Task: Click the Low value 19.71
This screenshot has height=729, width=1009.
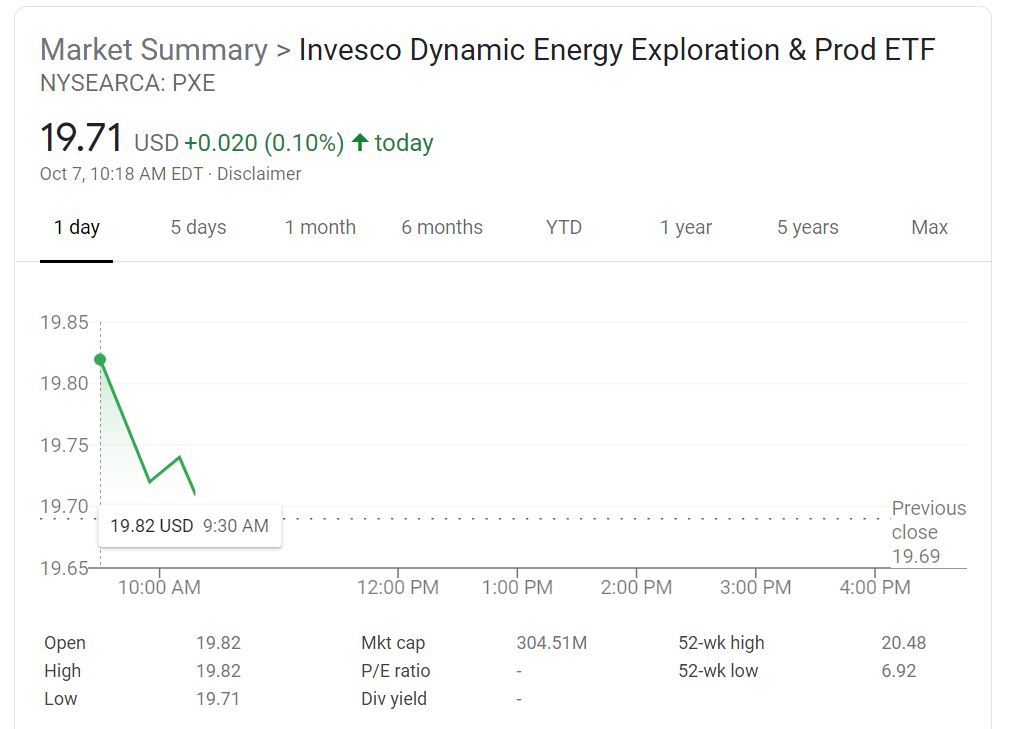Action: [x=218, y=699]
